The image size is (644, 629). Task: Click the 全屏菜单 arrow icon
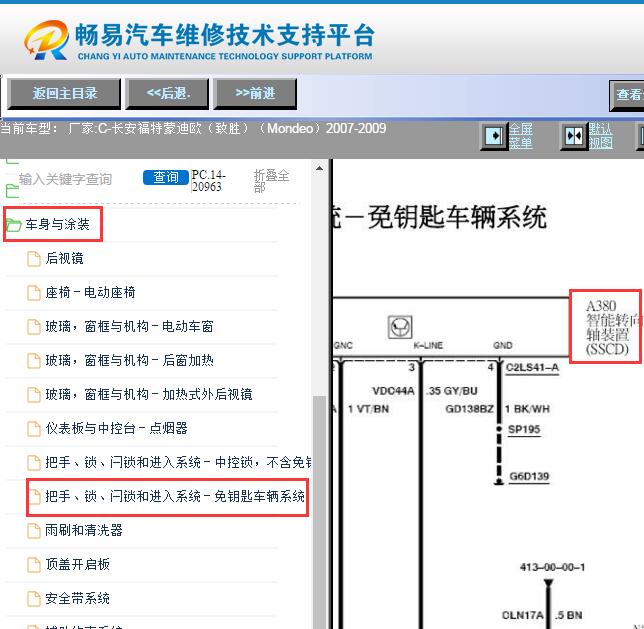pos(494,136)
